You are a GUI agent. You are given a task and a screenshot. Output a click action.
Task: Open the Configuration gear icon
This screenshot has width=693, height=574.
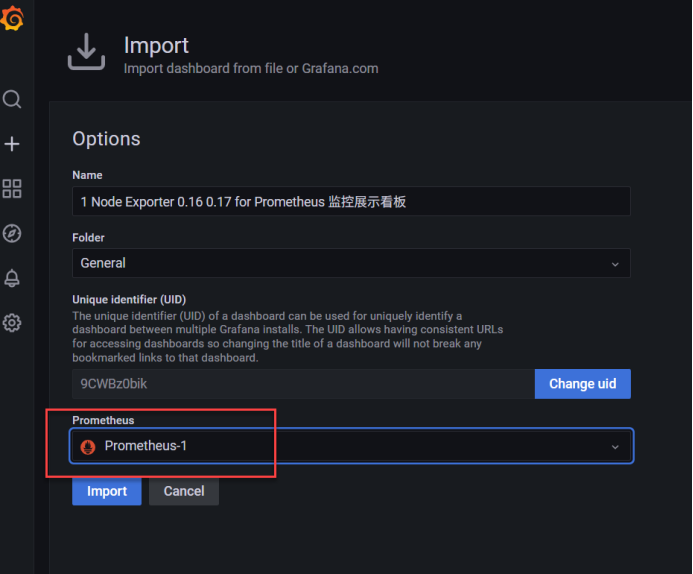pyautogui.click(x=12, y=323)
